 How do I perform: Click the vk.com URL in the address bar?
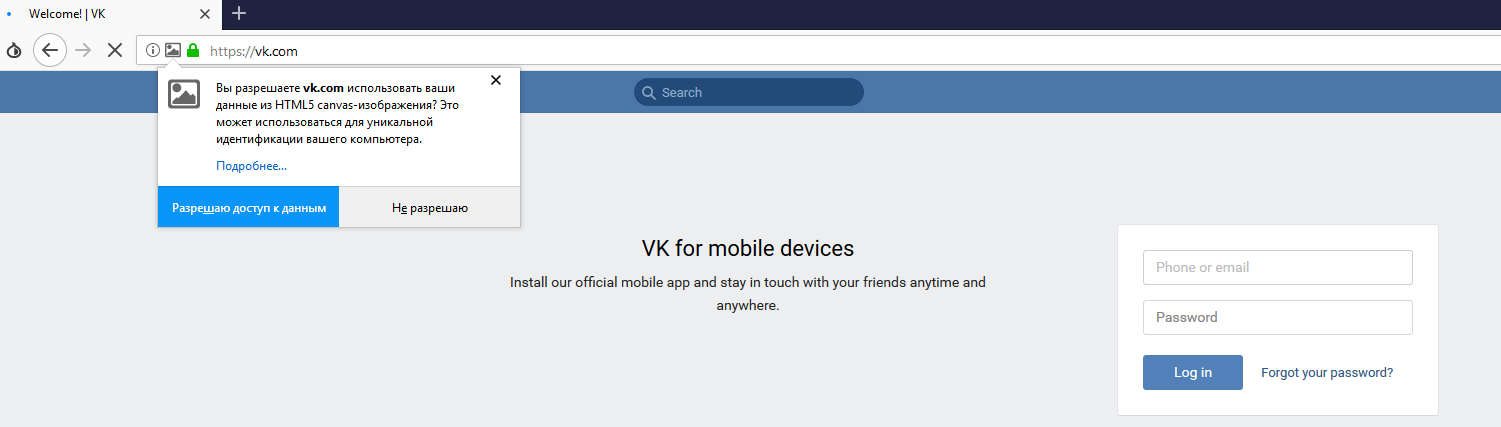[x=254, y=51]
